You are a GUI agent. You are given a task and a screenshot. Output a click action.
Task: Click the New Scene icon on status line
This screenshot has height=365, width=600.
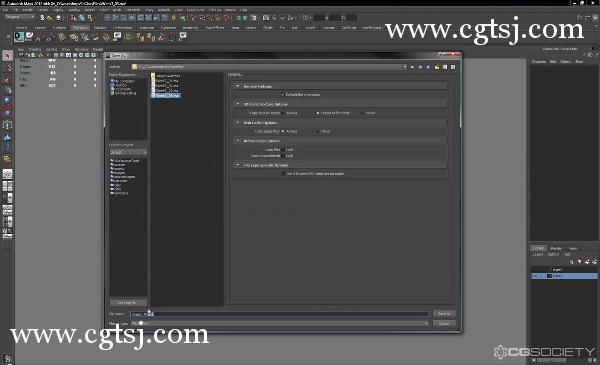click(42, 18)
